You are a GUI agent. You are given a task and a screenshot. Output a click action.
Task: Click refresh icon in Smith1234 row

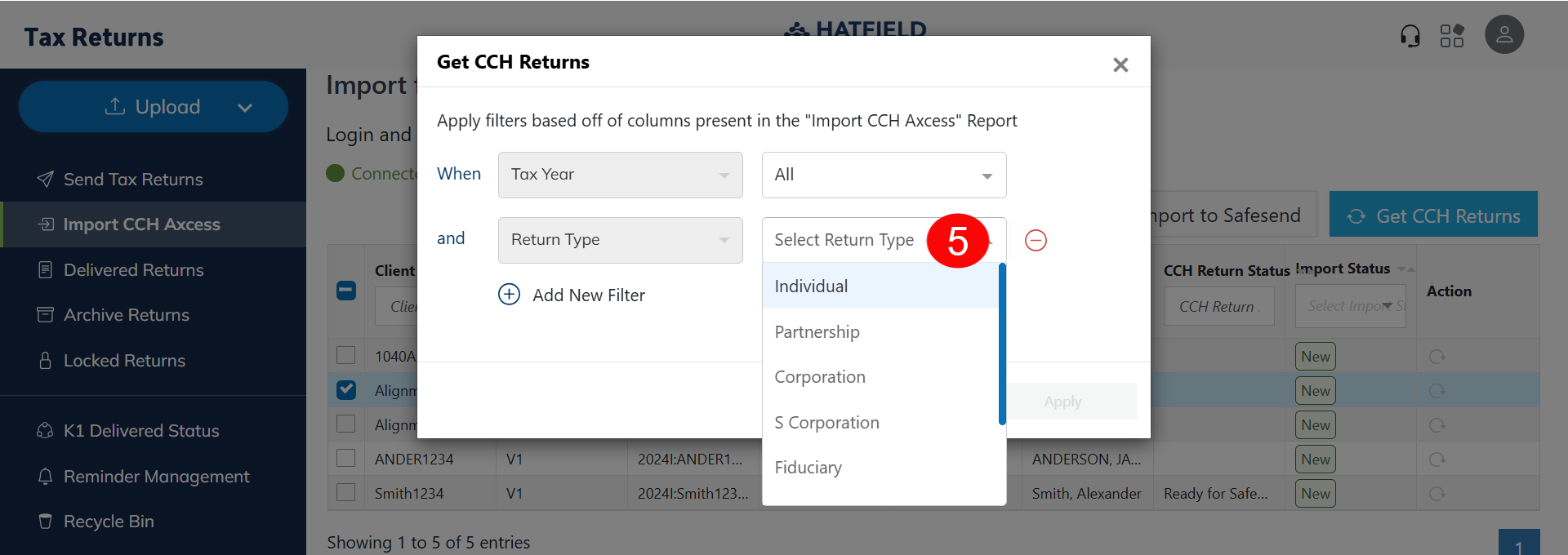point(1437,494)
